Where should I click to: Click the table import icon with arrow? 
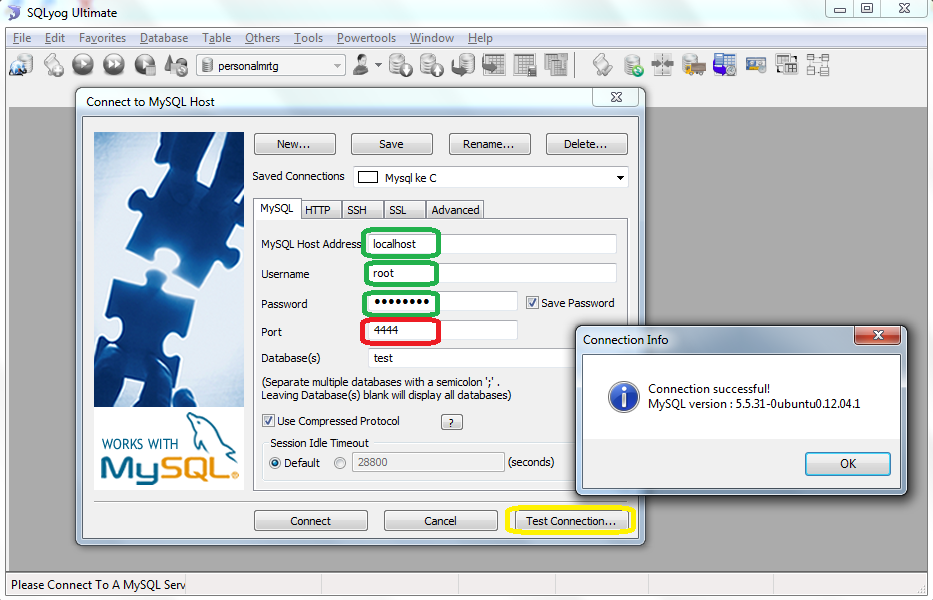(493, 64)
